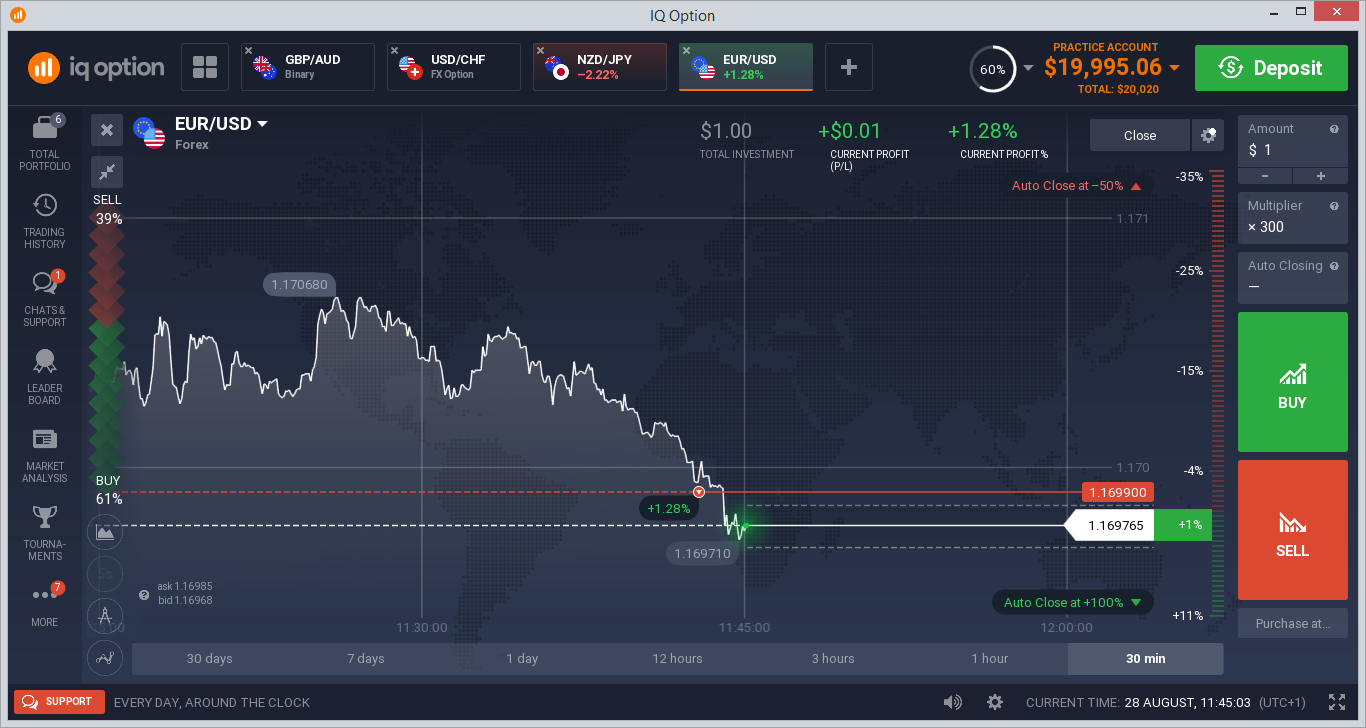Click the Multiplier help question icon
The height and width of the screenshot is (728, 1366).
pyautogui.click(x=1334, y=206)
